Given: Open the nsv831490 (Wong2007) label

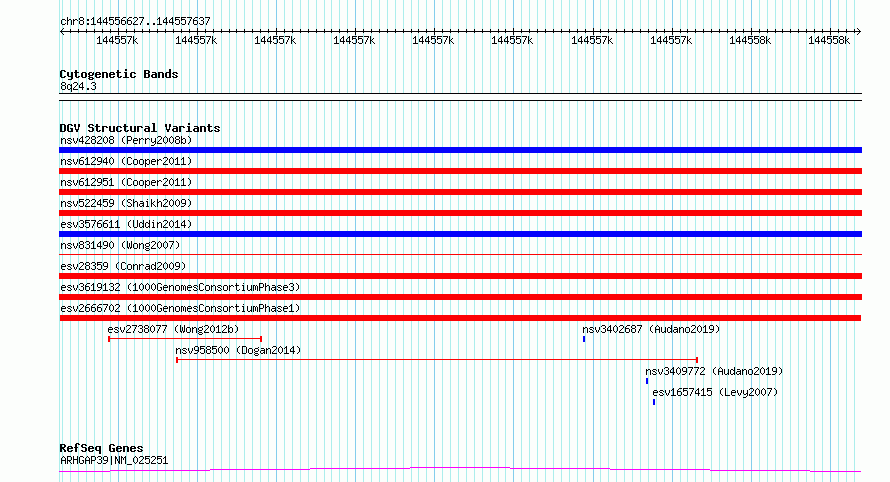Looking at the screenshot, I should 120,245.
